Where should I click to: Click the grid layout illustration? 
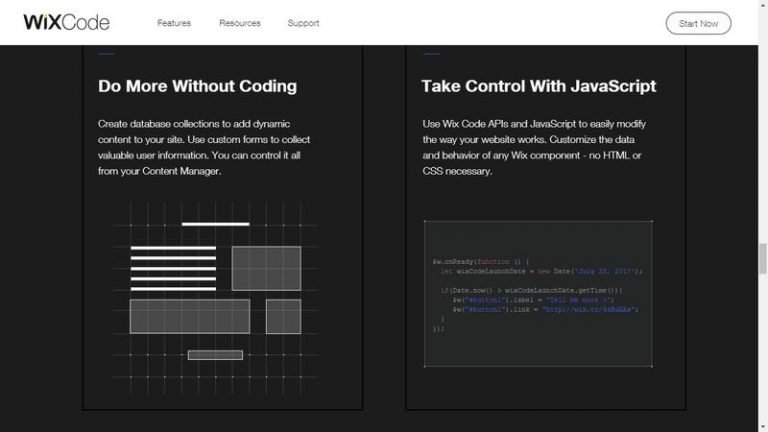click(216, 298)
